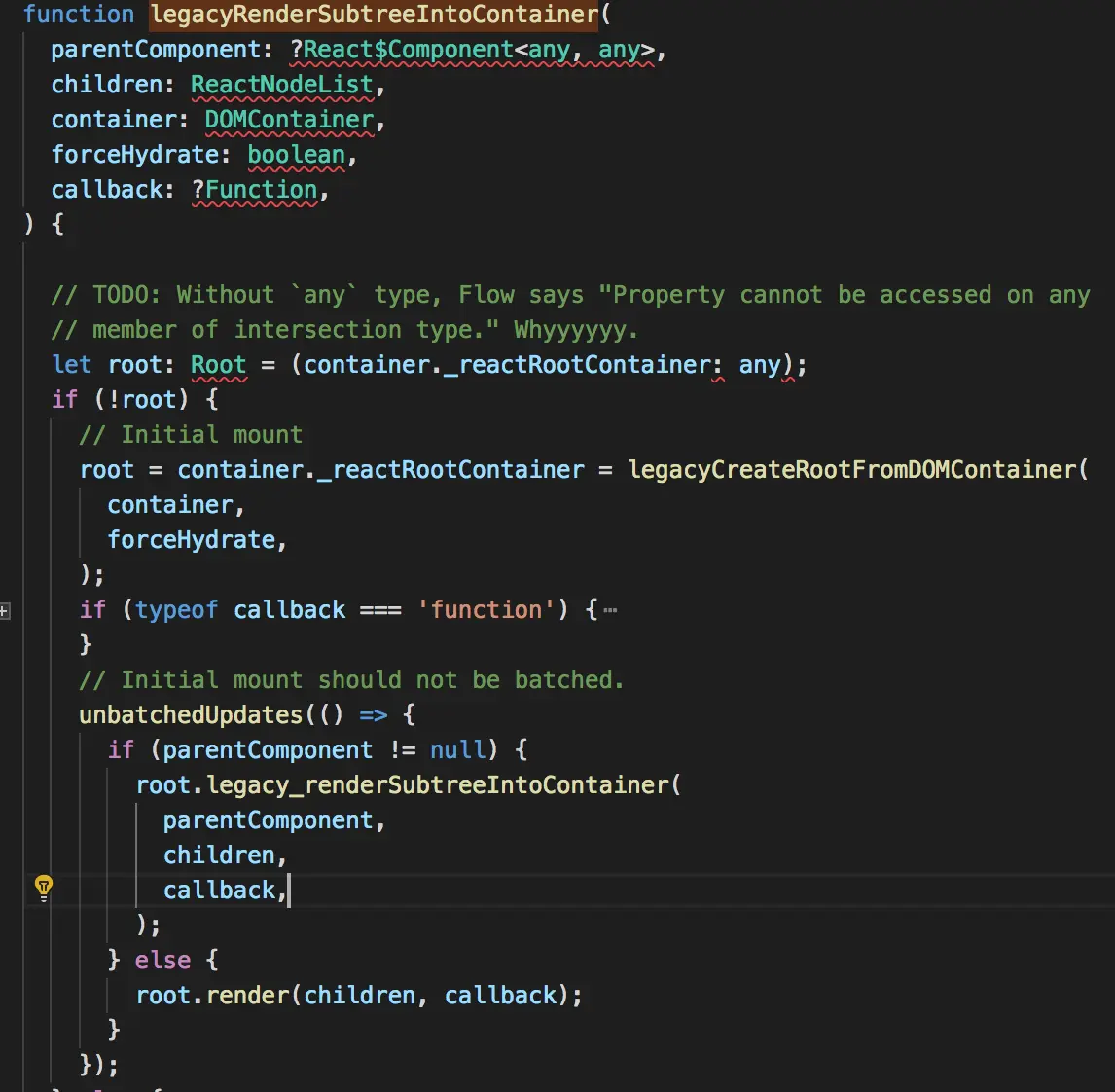This screenshot has width=1115, height=1092.
Task: Click the underlined Root type reference
Action: 218,365
